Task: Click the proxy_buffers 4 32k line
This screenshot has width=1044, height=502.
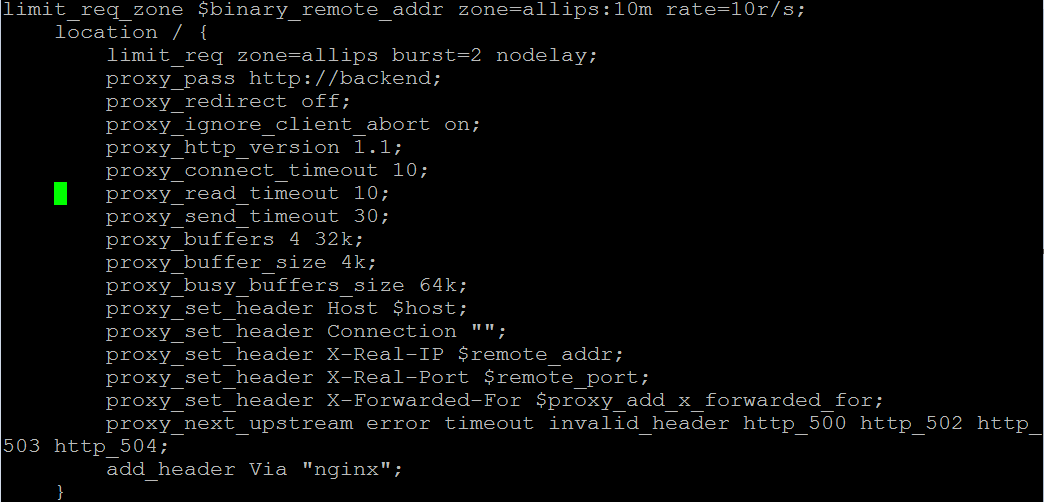Action: click(235, 240)
